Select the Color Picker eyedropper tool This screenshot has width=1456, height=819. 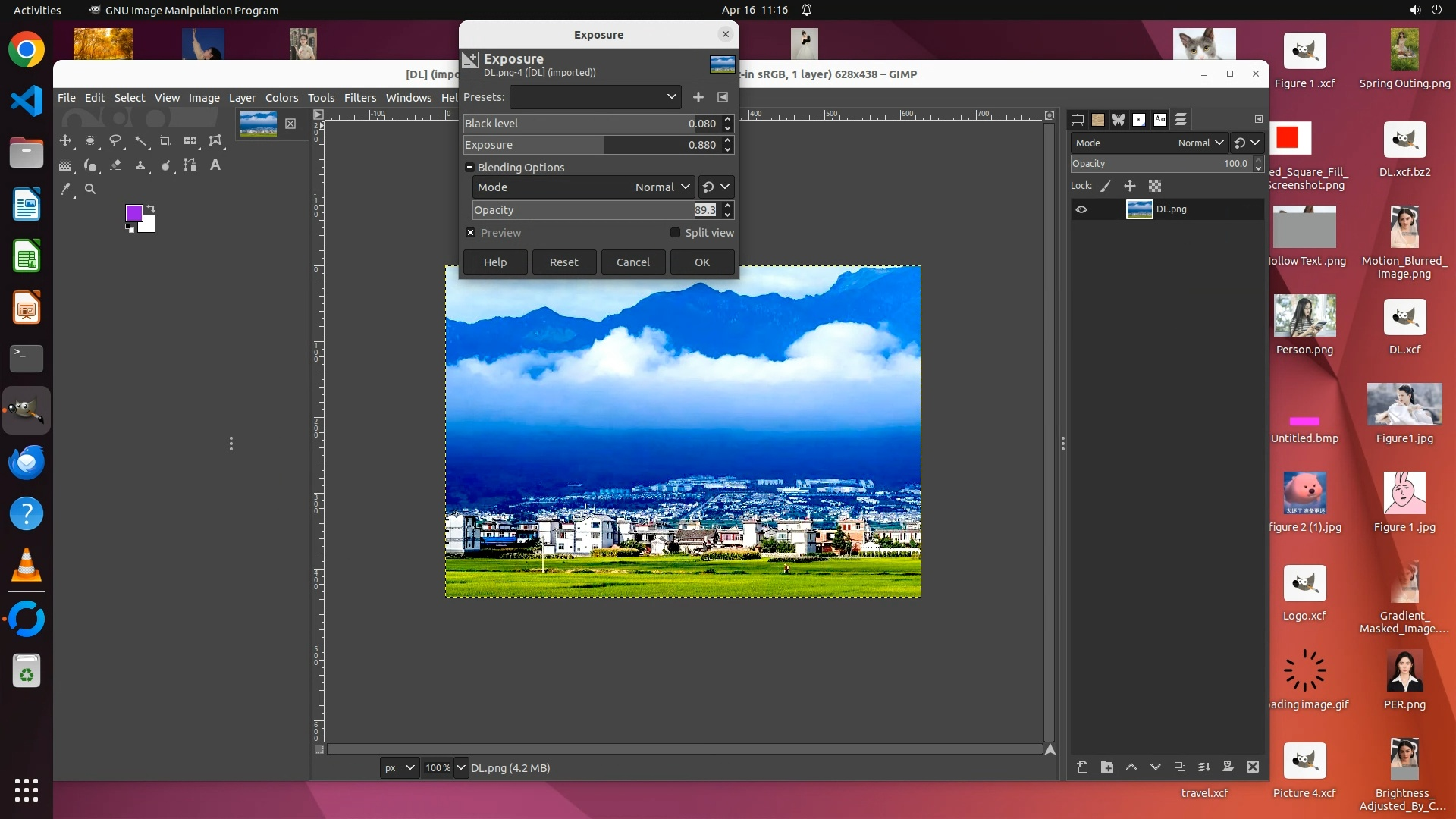coord(66,190)
